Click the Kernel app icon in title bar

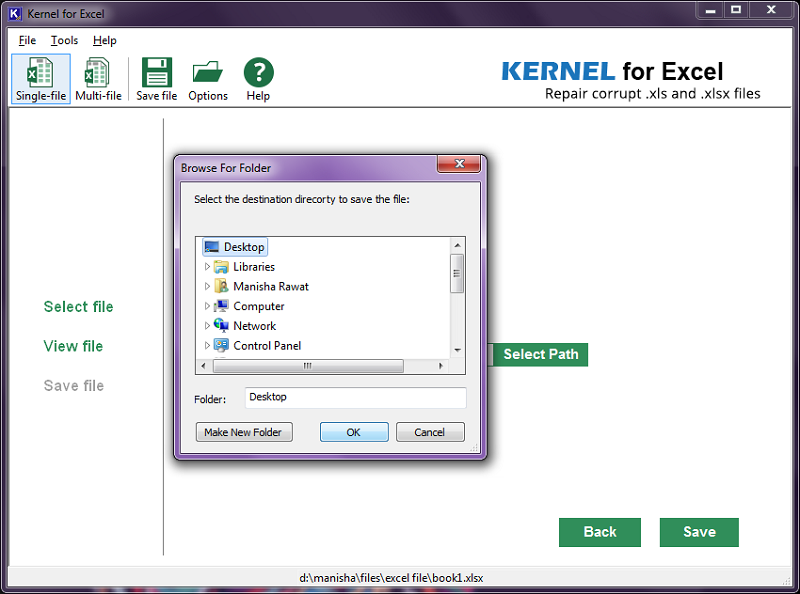click(x=15, y=14)
